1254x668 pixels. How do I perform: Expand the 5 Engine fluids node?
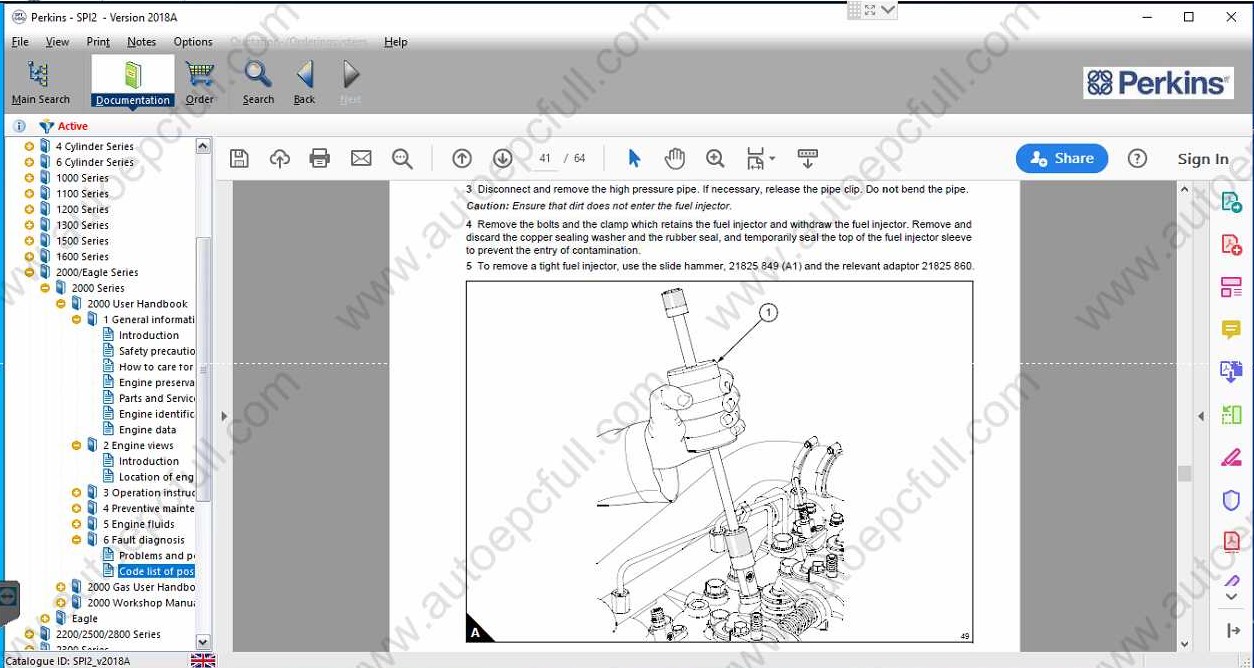tap(77, 524)
